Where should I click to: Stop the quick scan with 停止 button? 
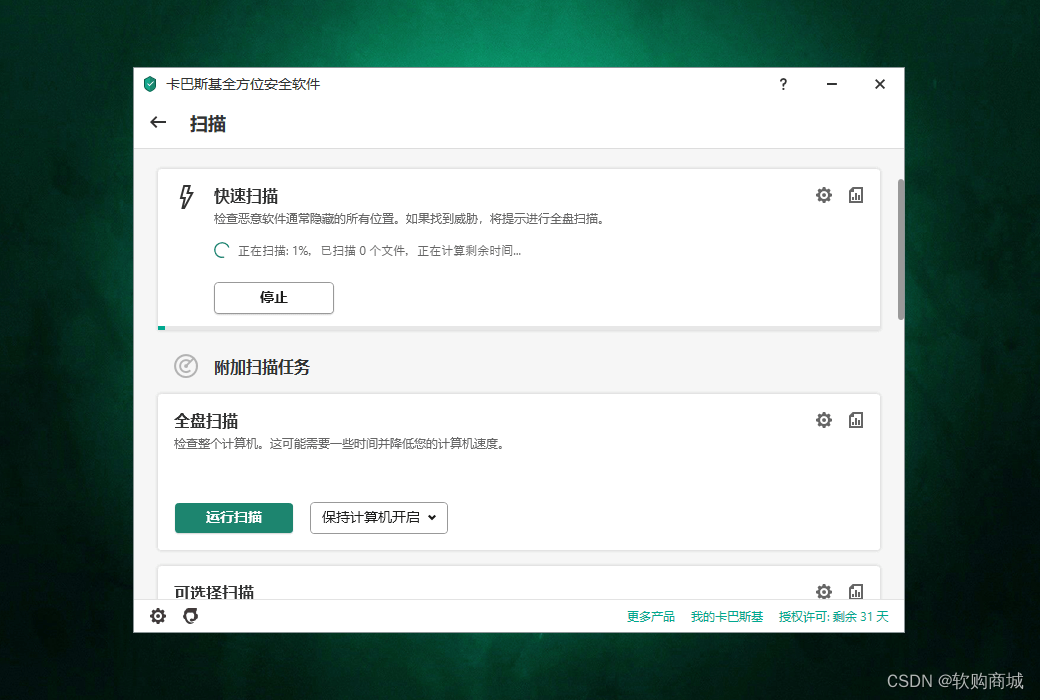273,298
